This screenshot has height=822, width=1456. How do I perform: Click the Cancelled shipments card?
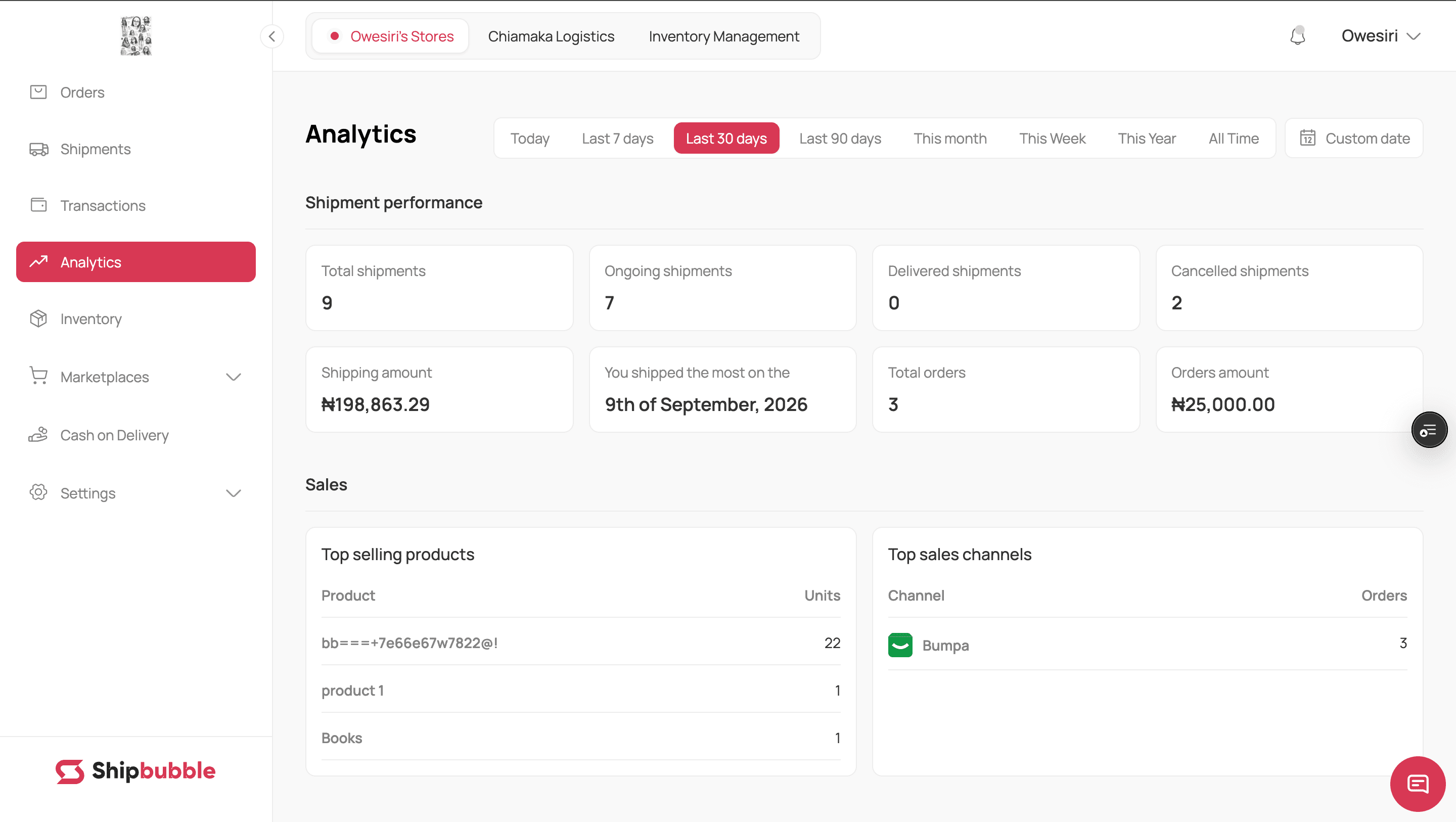[1289, 288]
